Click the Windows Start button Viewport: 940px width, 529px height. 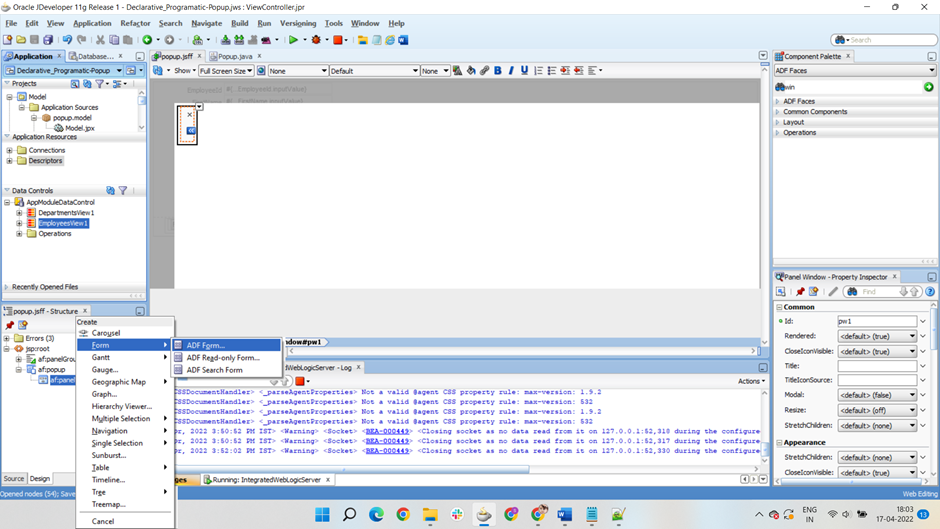323,515
